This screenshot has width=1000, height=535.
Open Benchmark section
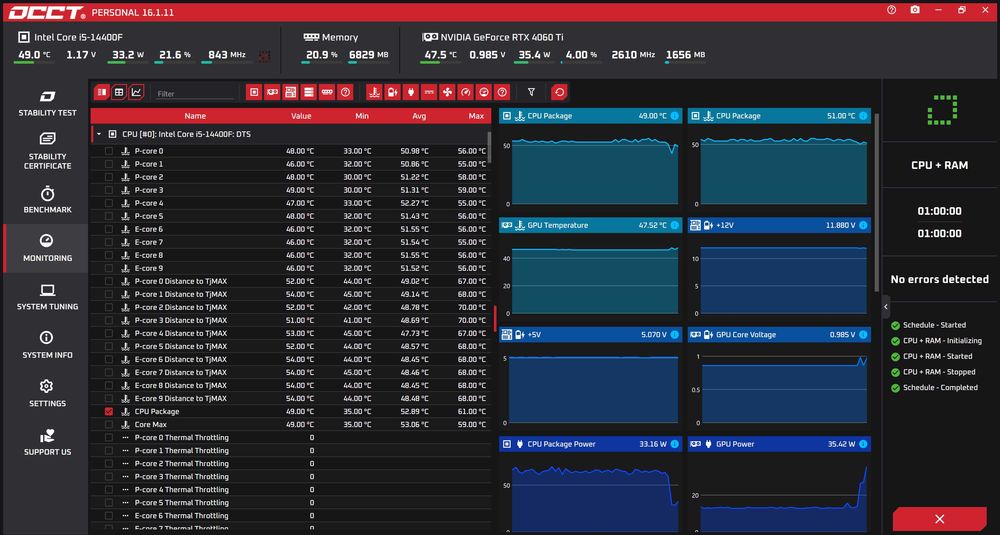click(47, 200)
